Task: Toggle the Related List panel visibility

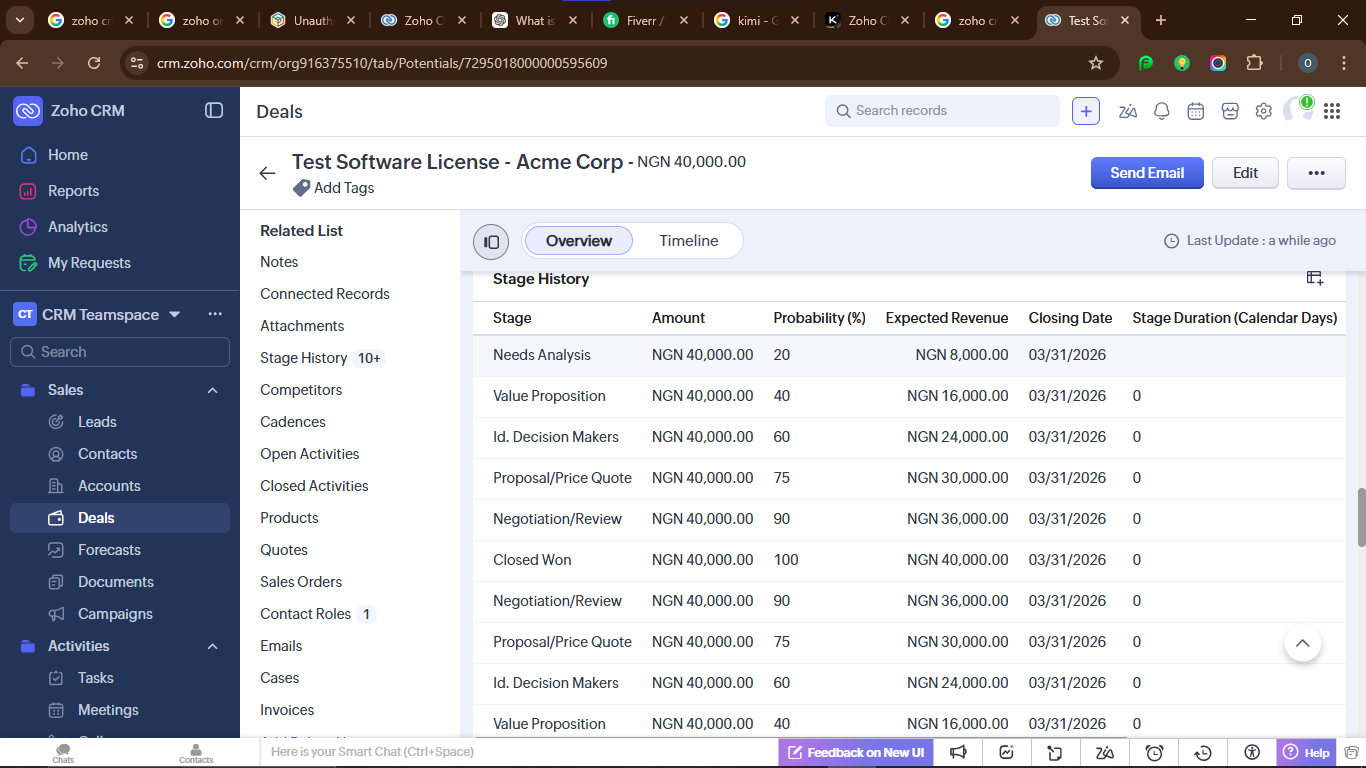Action: click(491, 241)
